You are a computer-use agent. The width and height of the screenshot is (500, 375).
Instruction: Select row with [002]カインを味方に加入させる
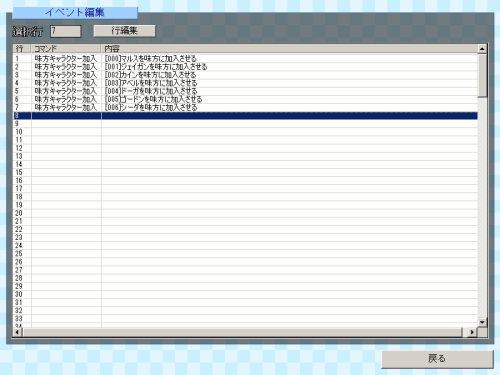(x=245, y=75)
